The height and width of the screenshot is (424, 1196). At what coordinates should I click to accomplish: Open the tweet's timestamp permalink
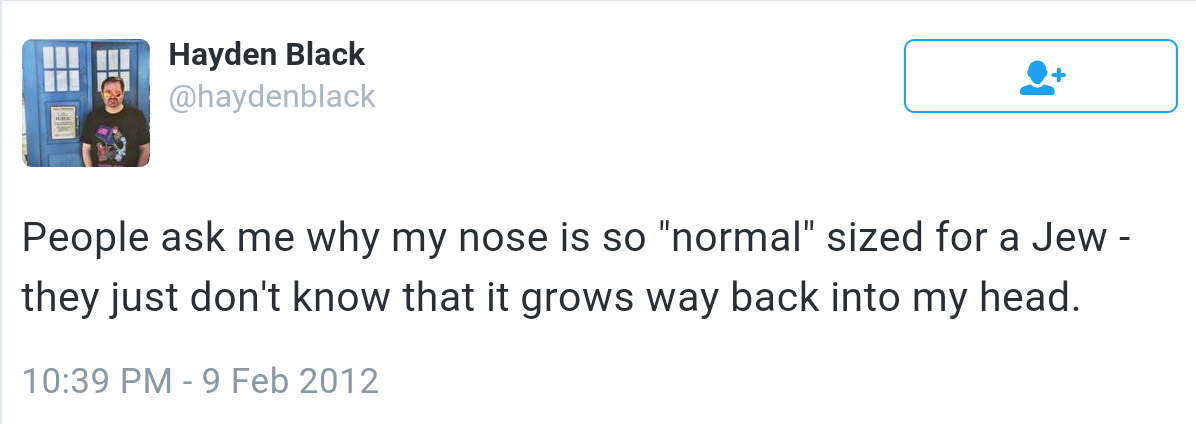point(201,381)
